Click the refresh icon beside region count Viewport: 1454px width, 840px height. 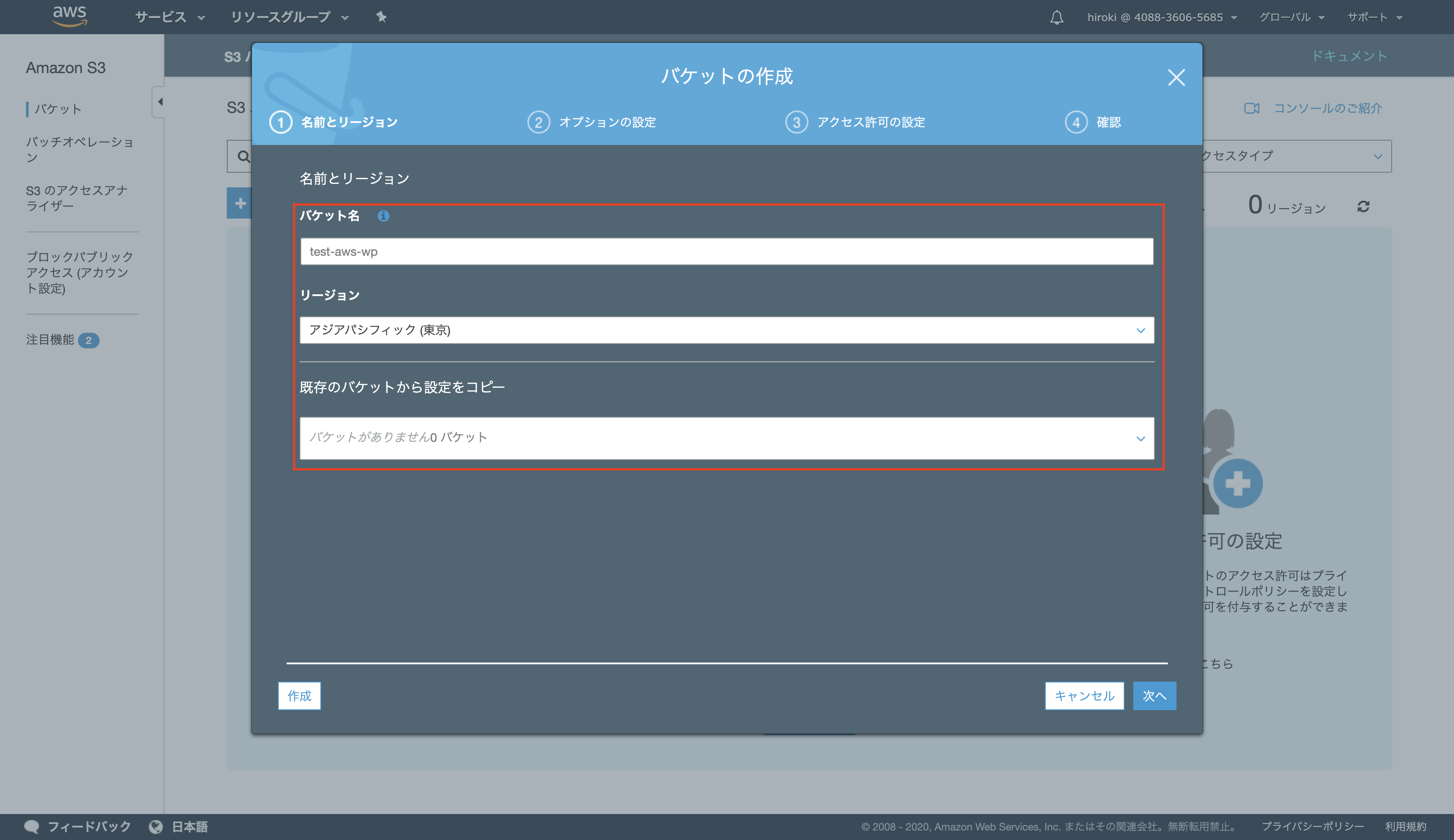pyautogui.click(x=1363, y=206)
